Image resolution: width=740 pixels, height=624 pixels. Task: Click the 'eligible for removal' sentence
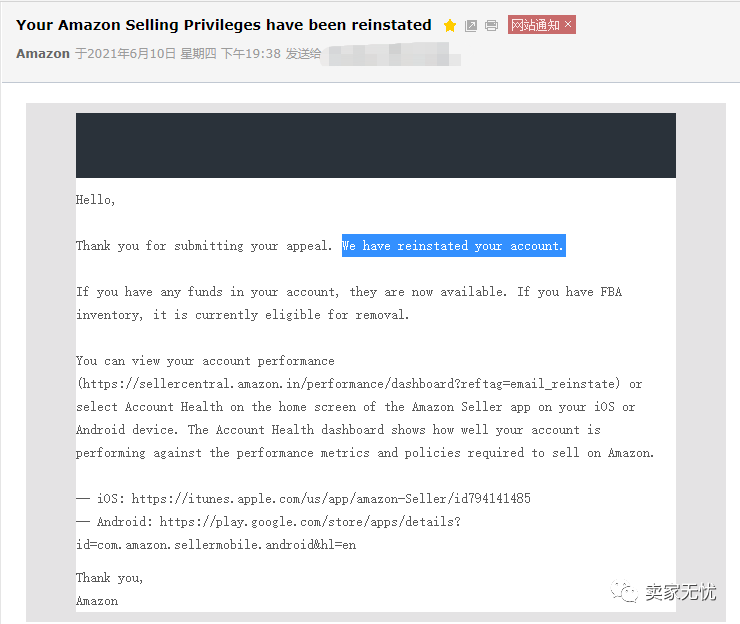click(243, 315)
